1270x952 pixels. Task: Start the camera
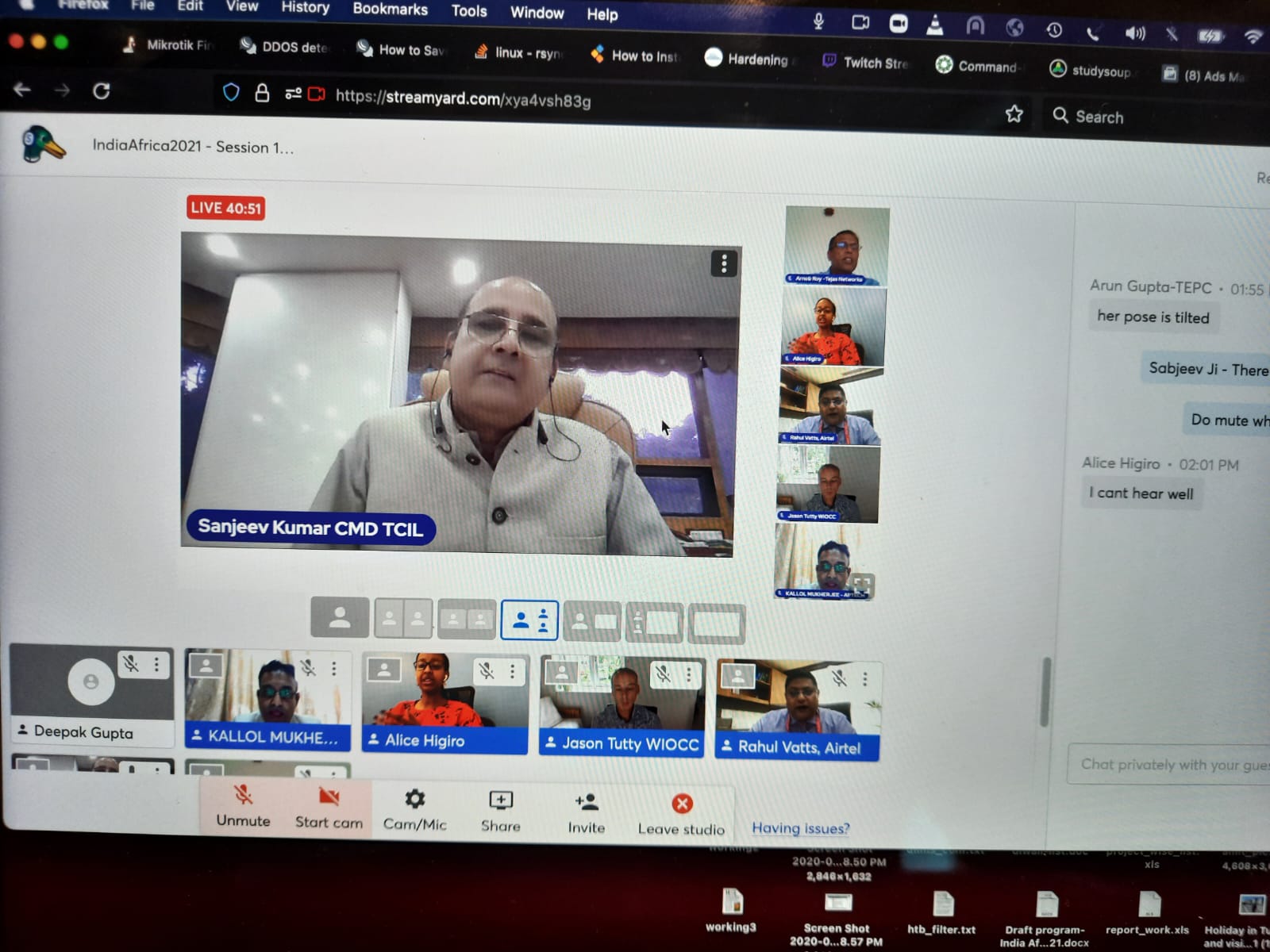click(x=329, y=797)
